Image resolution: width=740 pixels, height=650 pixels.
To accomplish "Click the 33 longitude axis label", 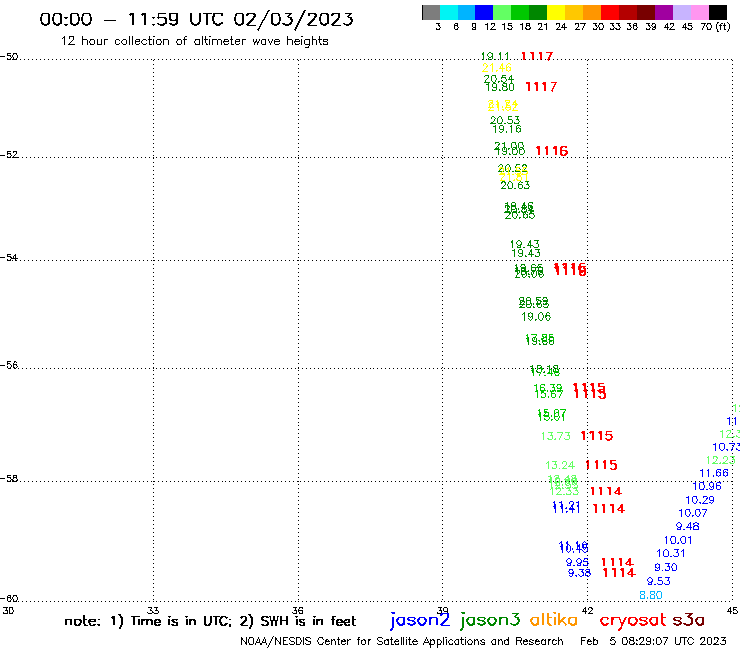I will [153, 610].
